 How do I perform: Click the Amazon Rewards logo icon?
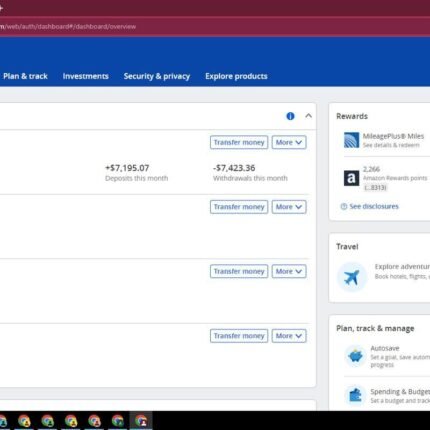[x=351, y=178]
